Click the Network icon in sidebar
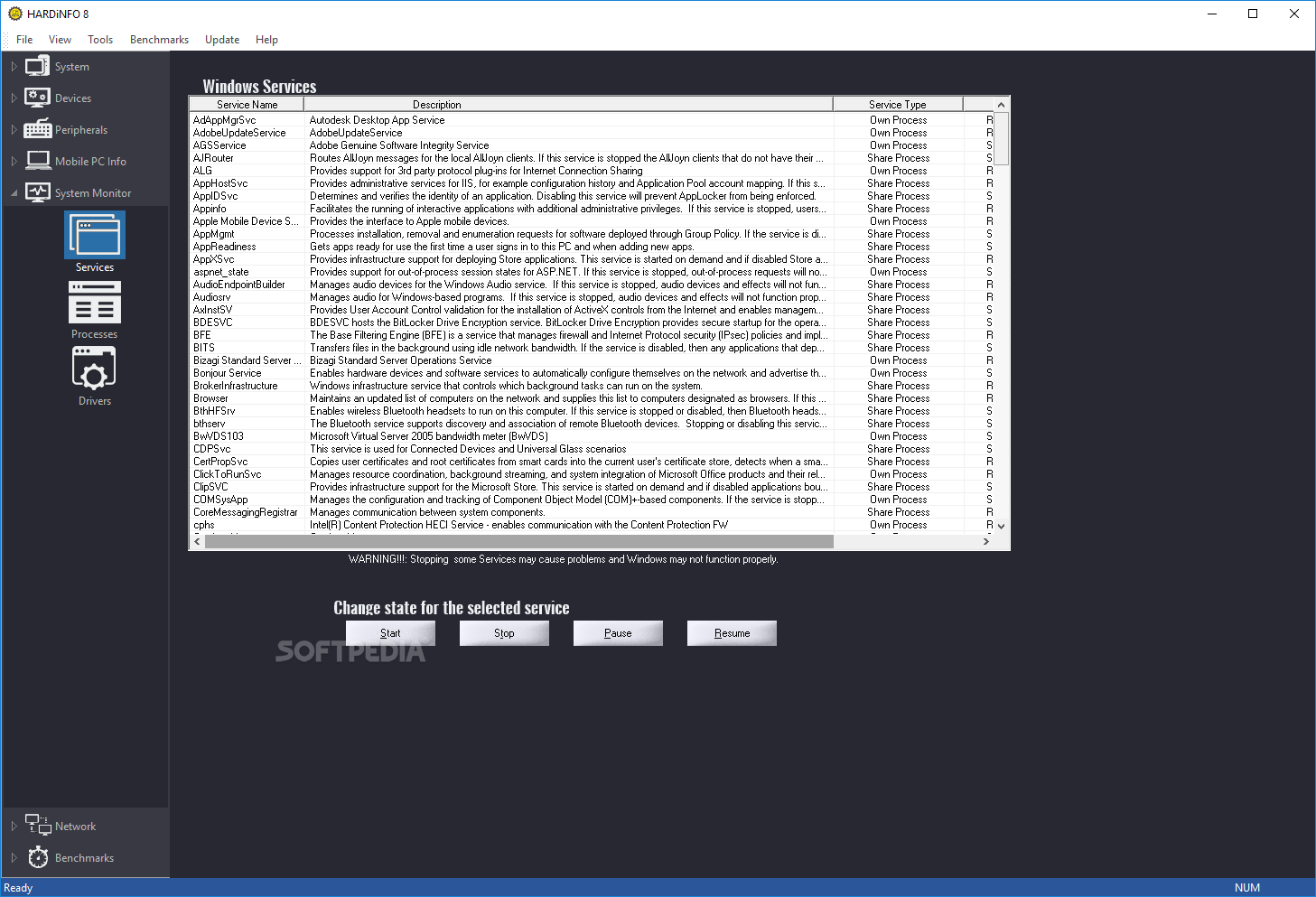 (38, 825)
